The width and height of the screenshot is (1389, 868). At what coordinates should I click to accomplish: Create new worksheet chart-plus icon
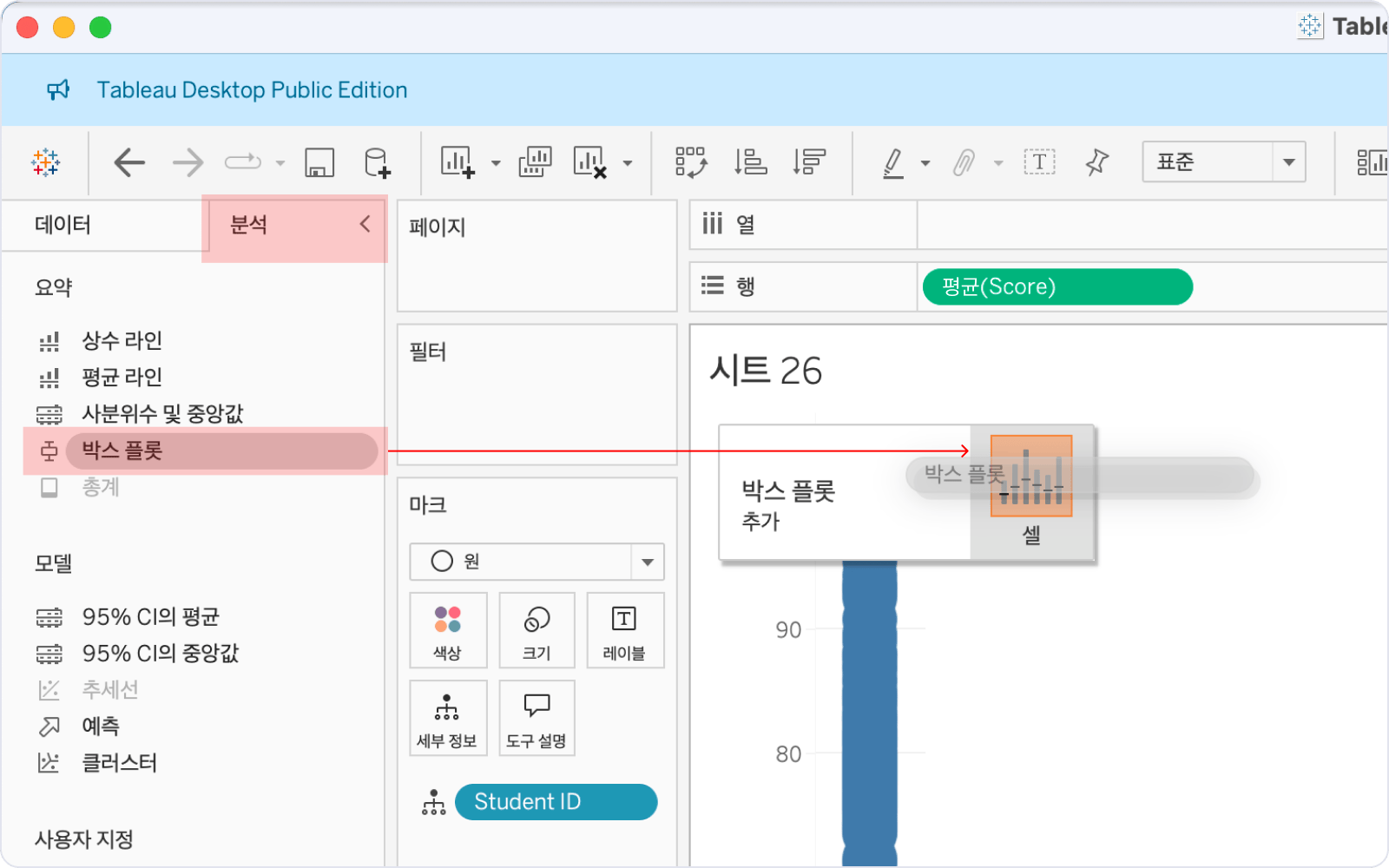coord(458,162)
